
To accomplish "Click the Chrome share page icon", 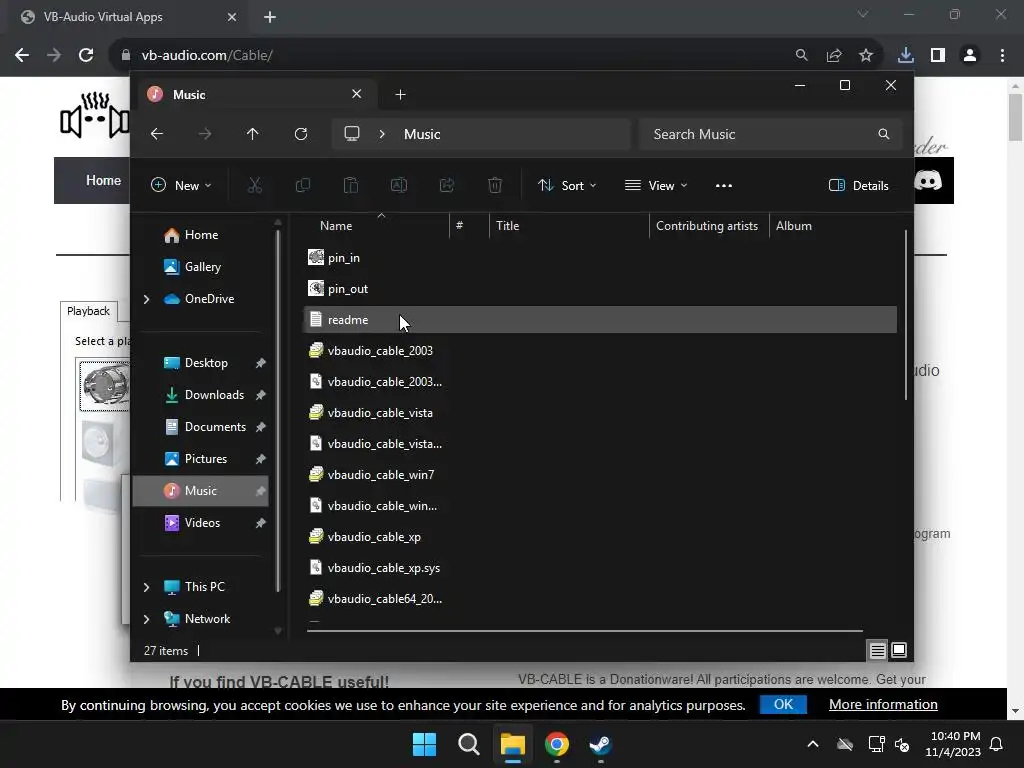I will pos(834,55).
